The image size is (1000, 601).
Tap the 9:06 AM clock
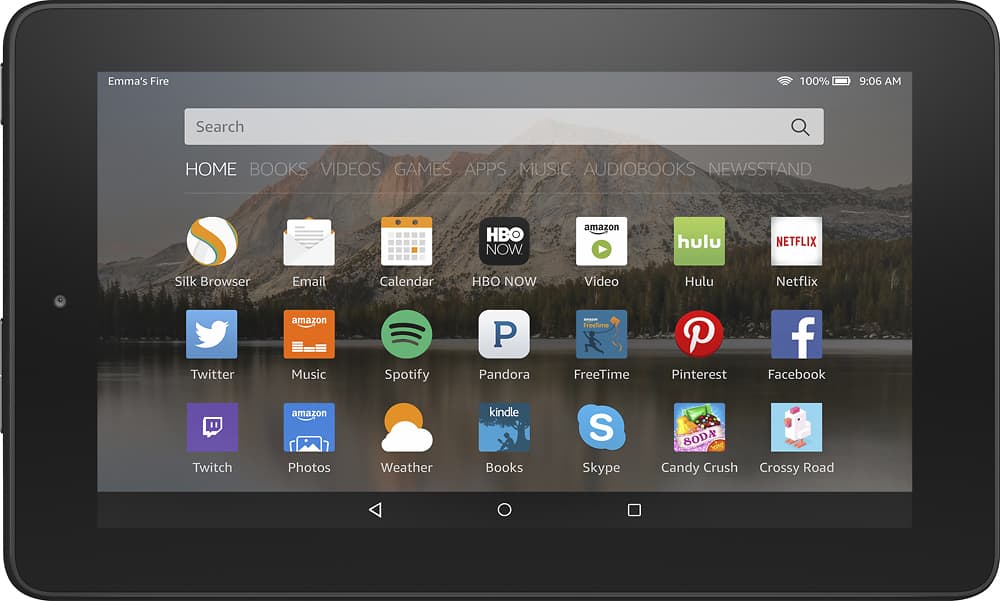880,81
